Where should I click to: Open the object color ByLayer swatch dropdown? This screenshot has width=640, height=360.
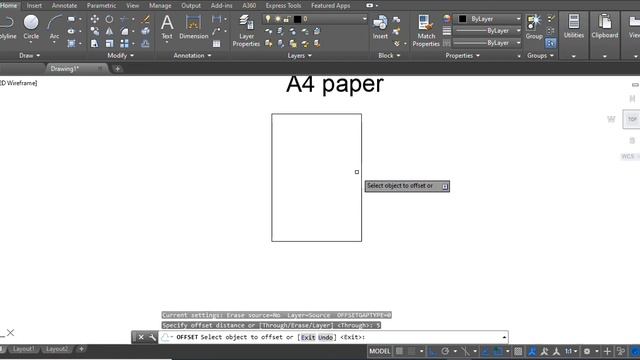pyautogui.click(x=487, y=19)
